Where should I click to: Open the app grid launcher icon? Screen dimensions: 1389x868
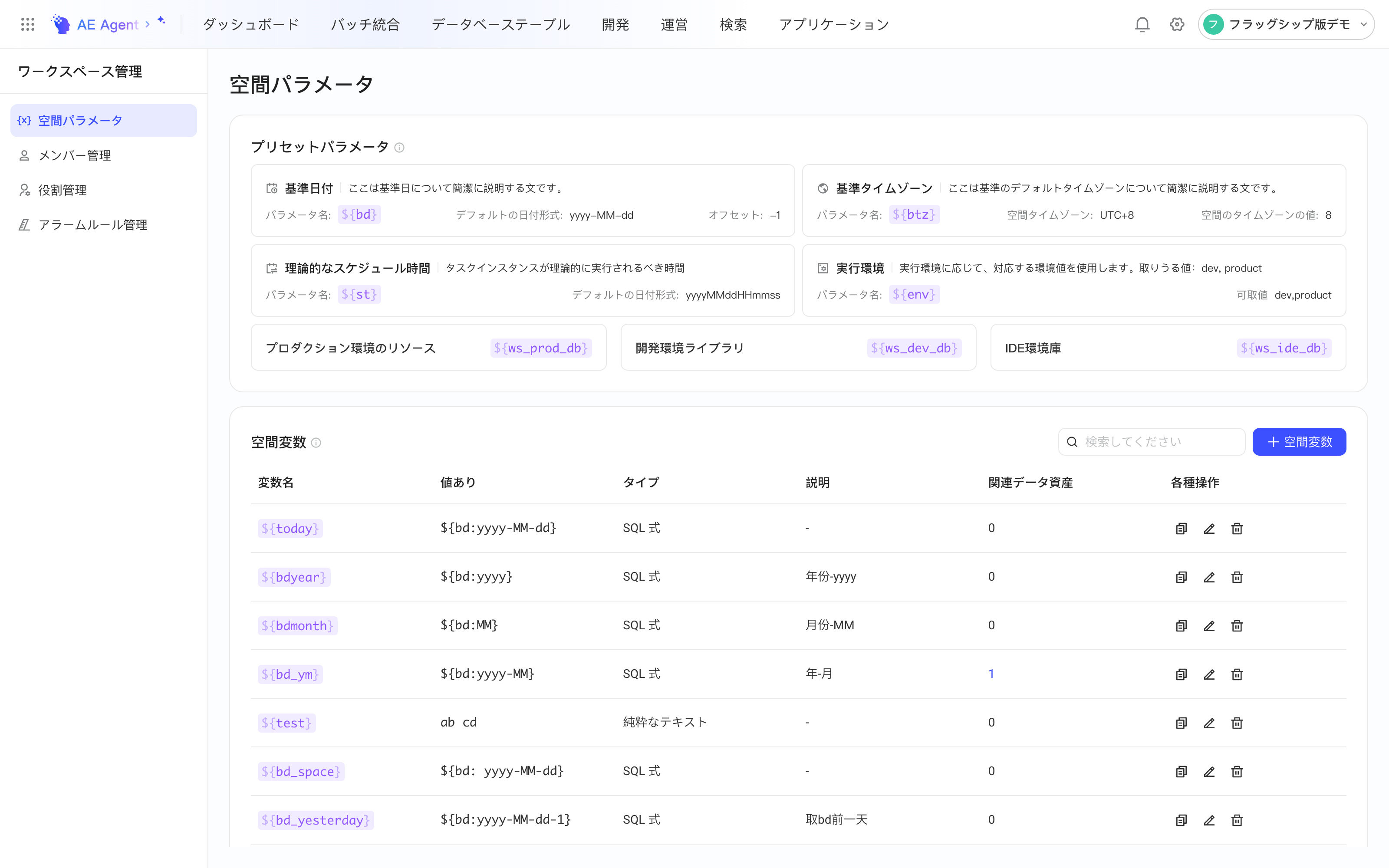[27, 24]
